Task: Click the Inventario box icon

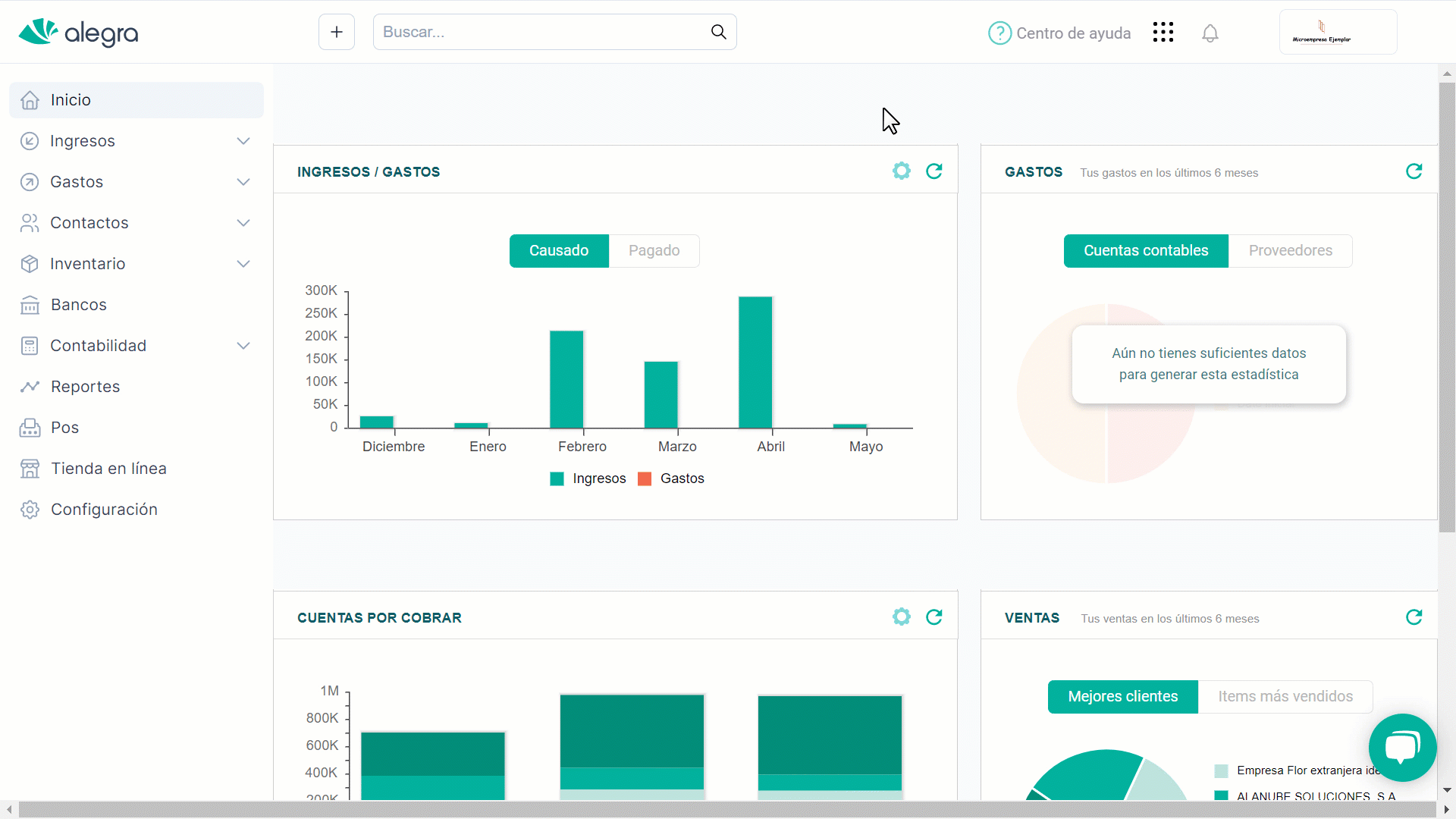Action: point(30,264)
